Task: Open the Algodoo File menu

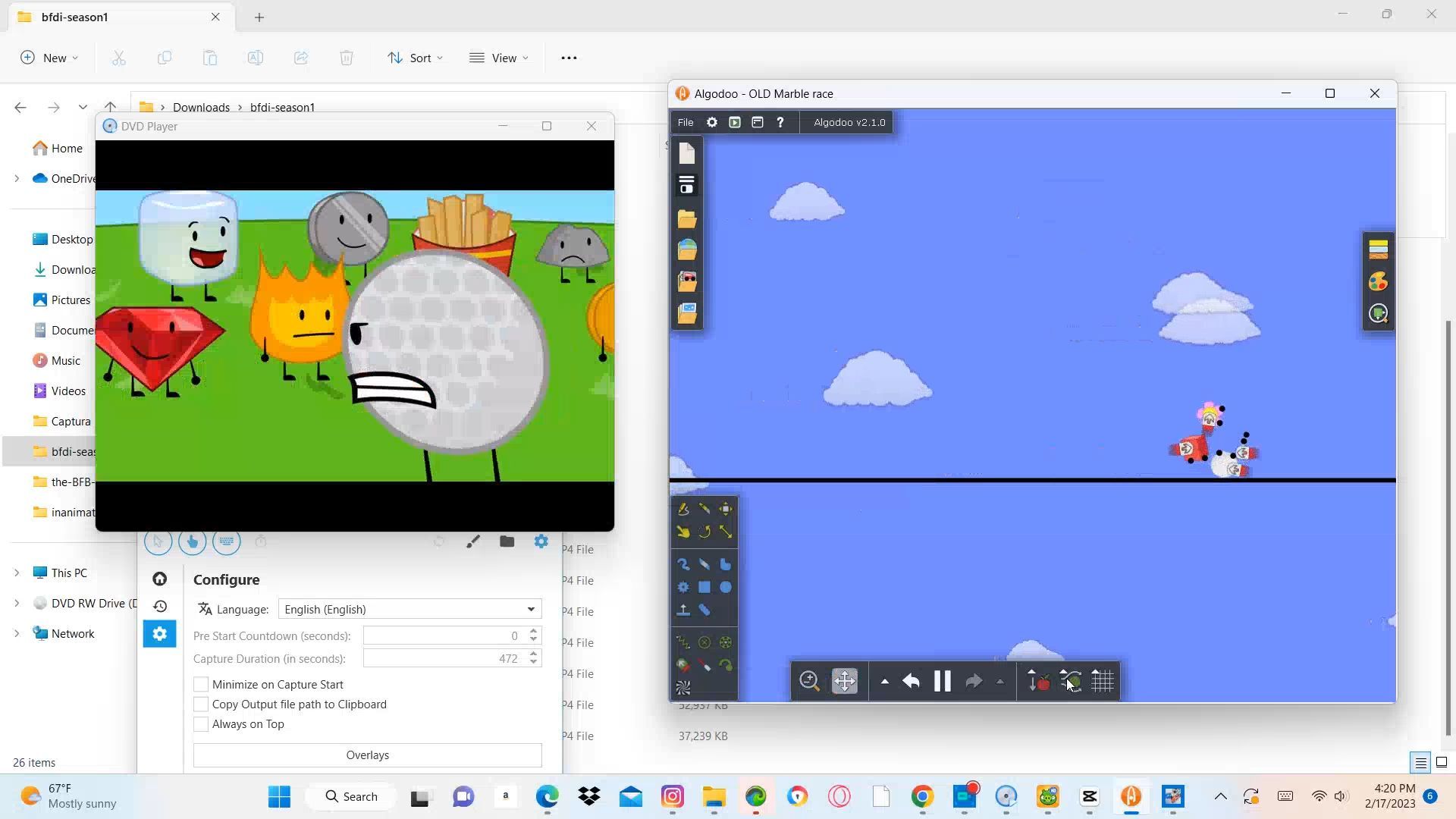Action: [685, 122]
